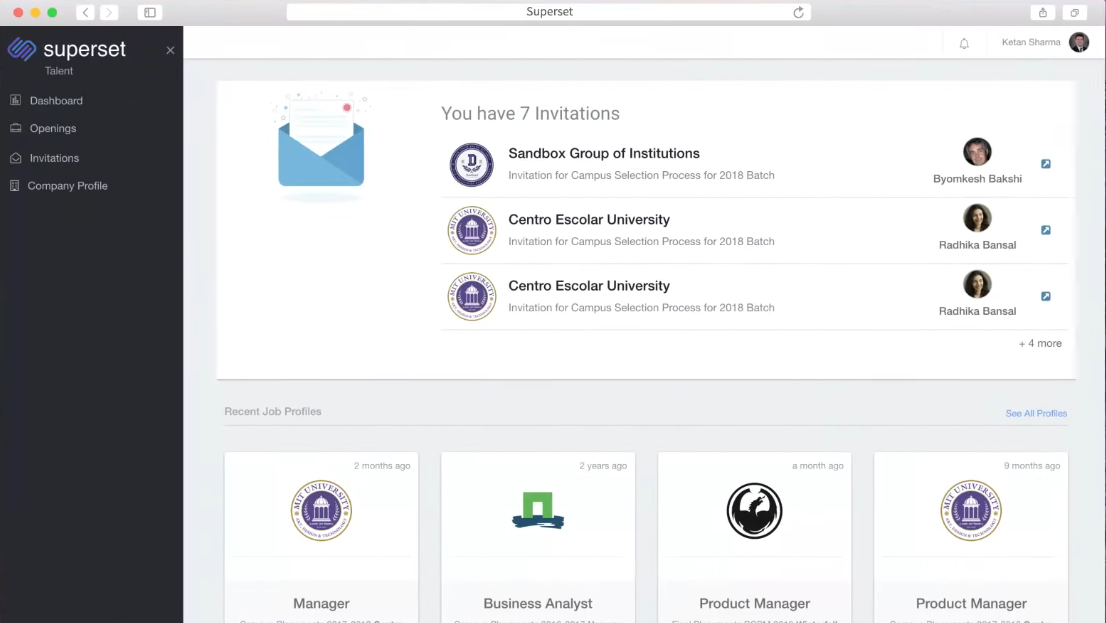Click the browser tabs overview icon
The width and height of the screenshot is (1106, 623).
1074,12
